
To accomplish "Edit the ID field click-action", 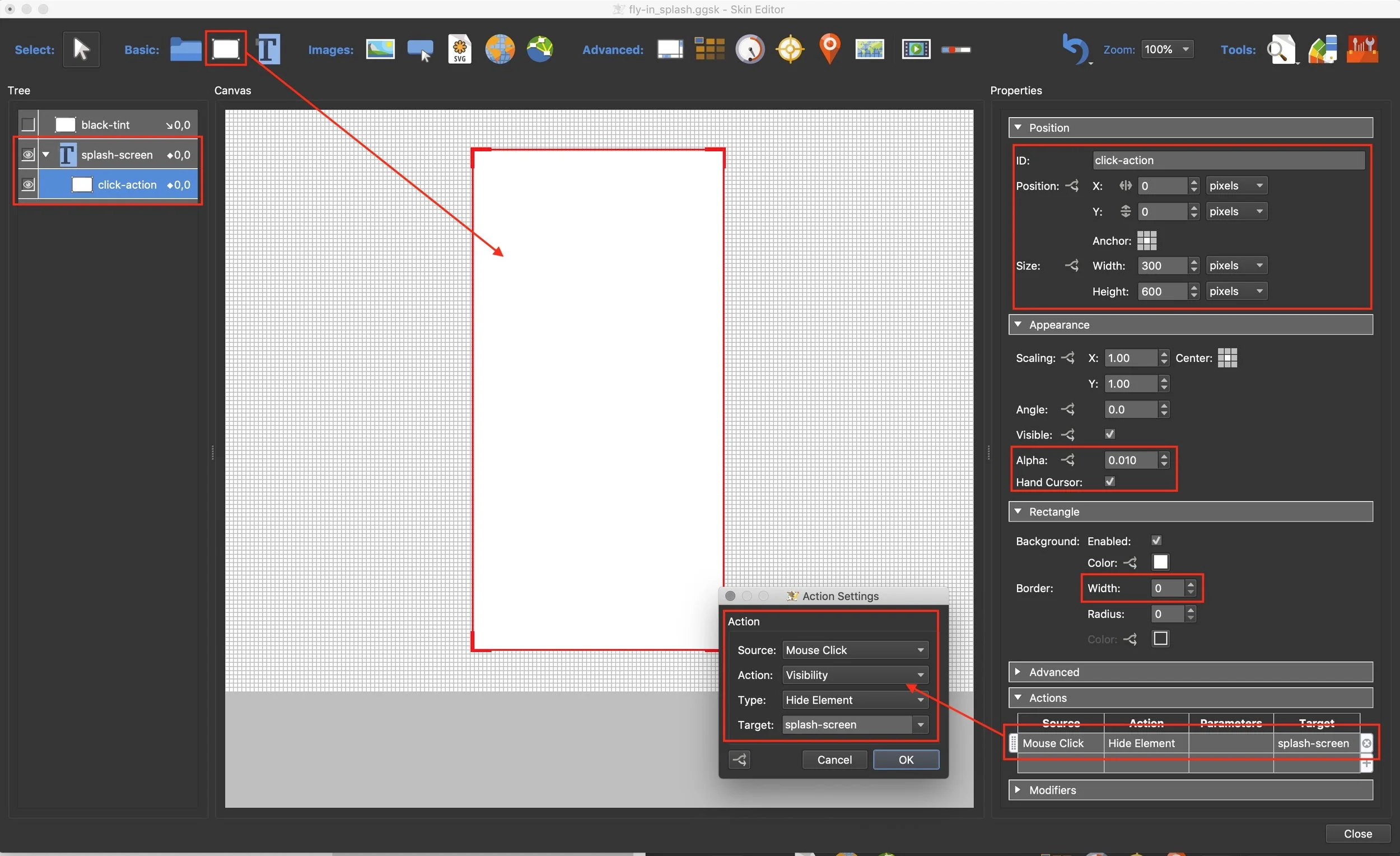I will coord(1229,160).
